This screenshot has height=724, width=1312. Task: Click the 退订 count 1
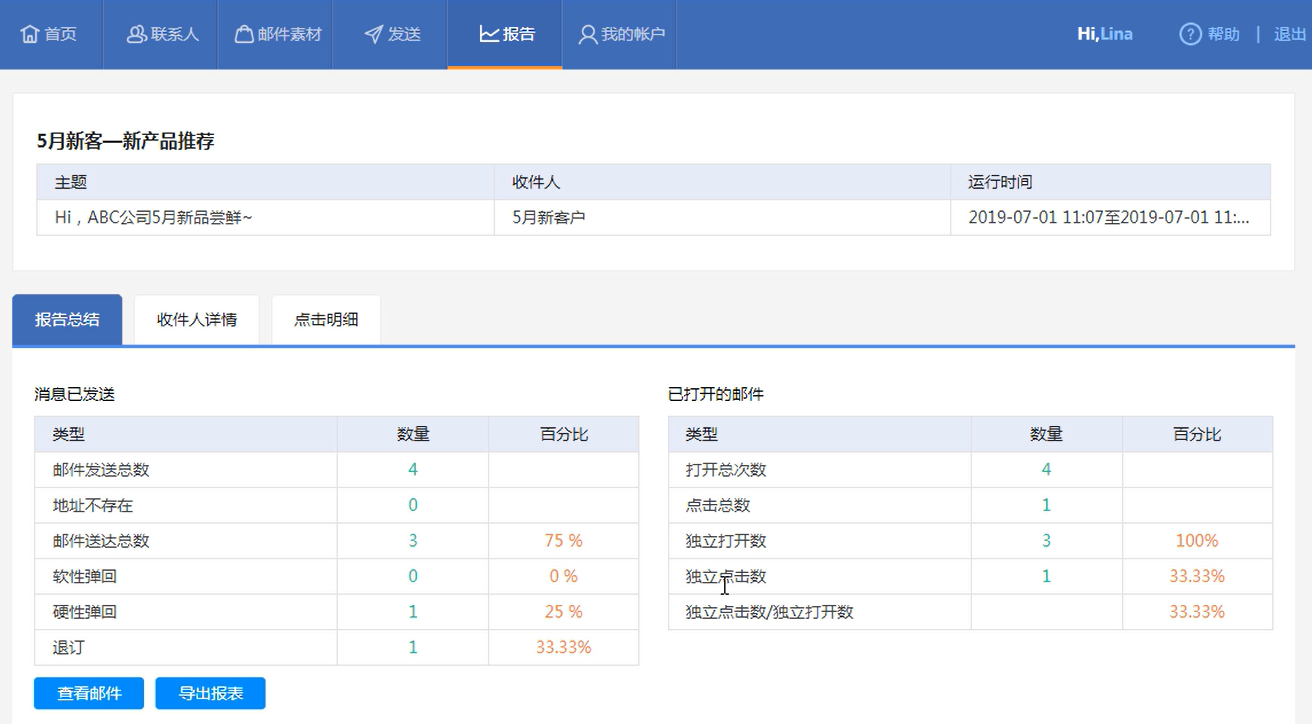[x=413, y=647]
